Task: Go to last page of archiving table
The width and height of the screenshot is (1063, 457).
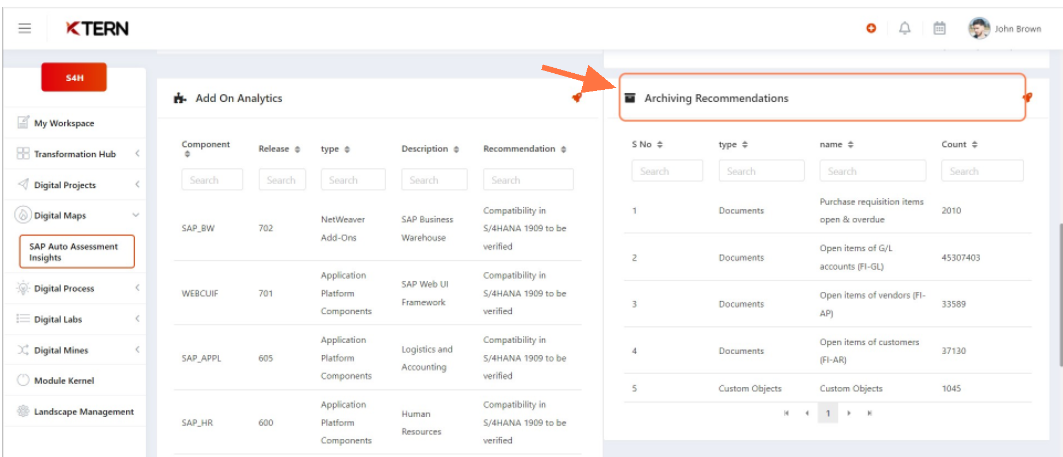Action: coord(869,413)
